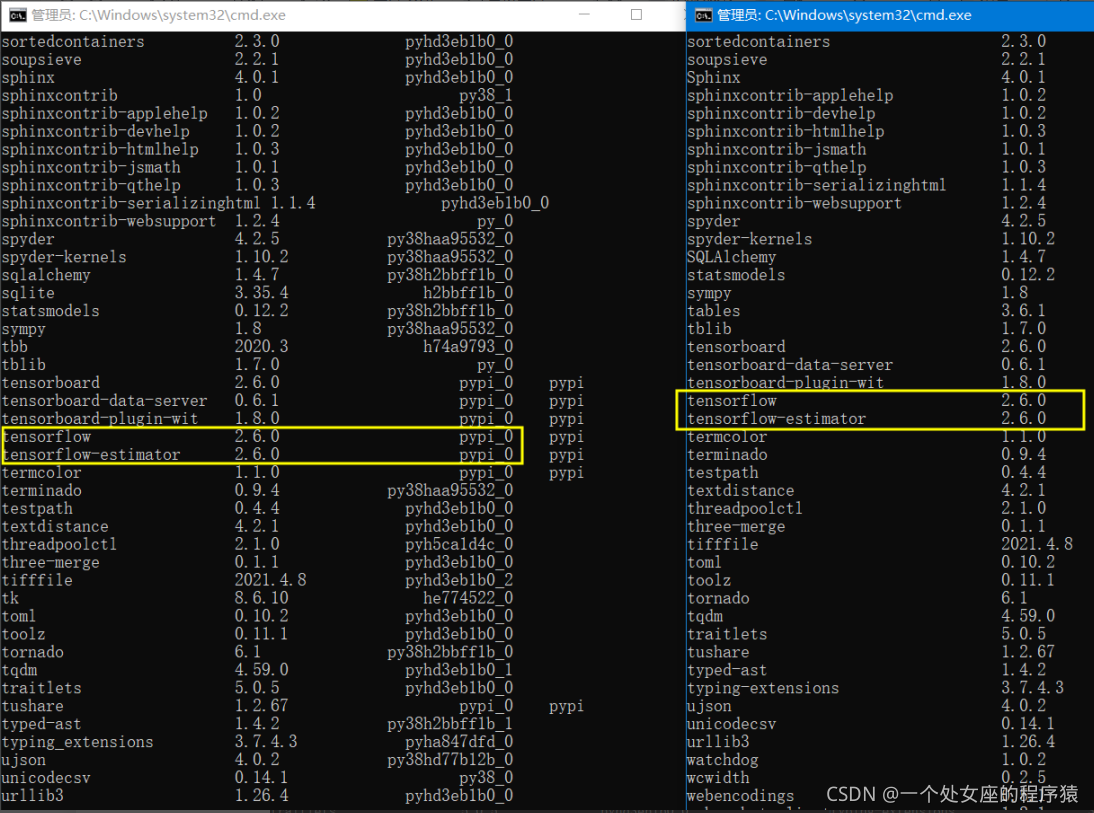Select 'typing-extensions' in the right window
This screenshot has width=1094, height=813.
pos(763,688)
